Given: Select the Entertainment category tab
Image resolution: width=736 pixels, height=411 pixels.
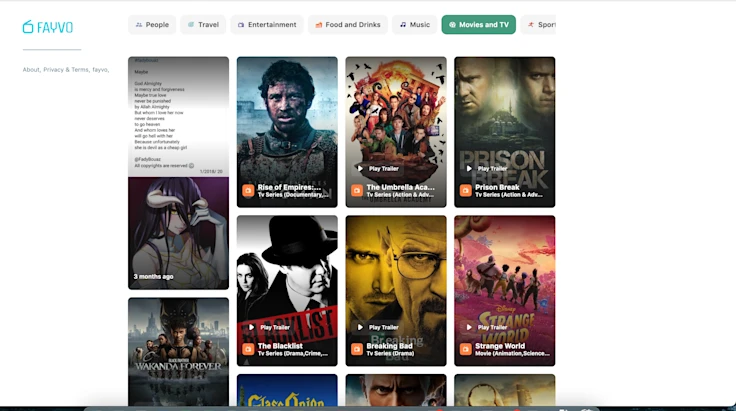Looking at the screenshot, I should (267, 25).
